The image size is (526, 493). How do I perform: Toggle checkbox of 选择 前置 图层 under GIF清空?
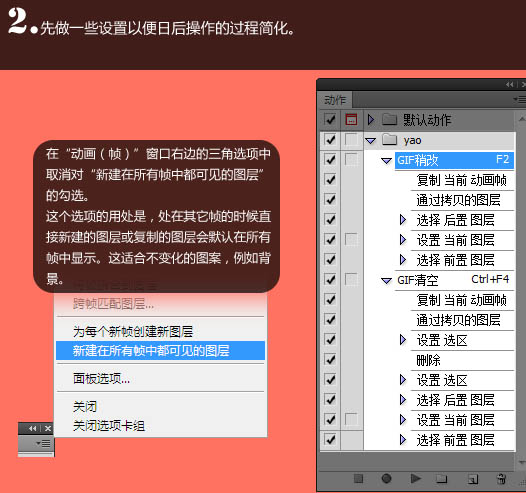330,439
